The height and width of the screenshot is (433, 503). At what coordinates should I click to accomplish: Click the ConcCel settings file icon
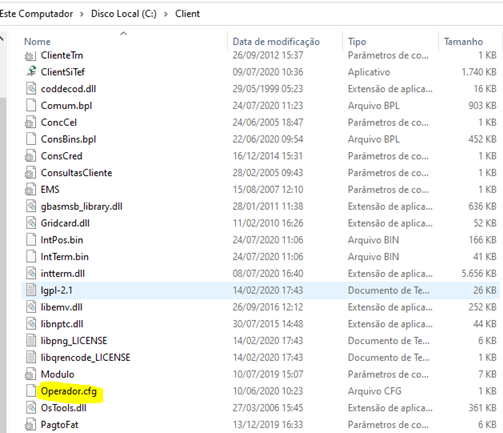tap(31, 123)
